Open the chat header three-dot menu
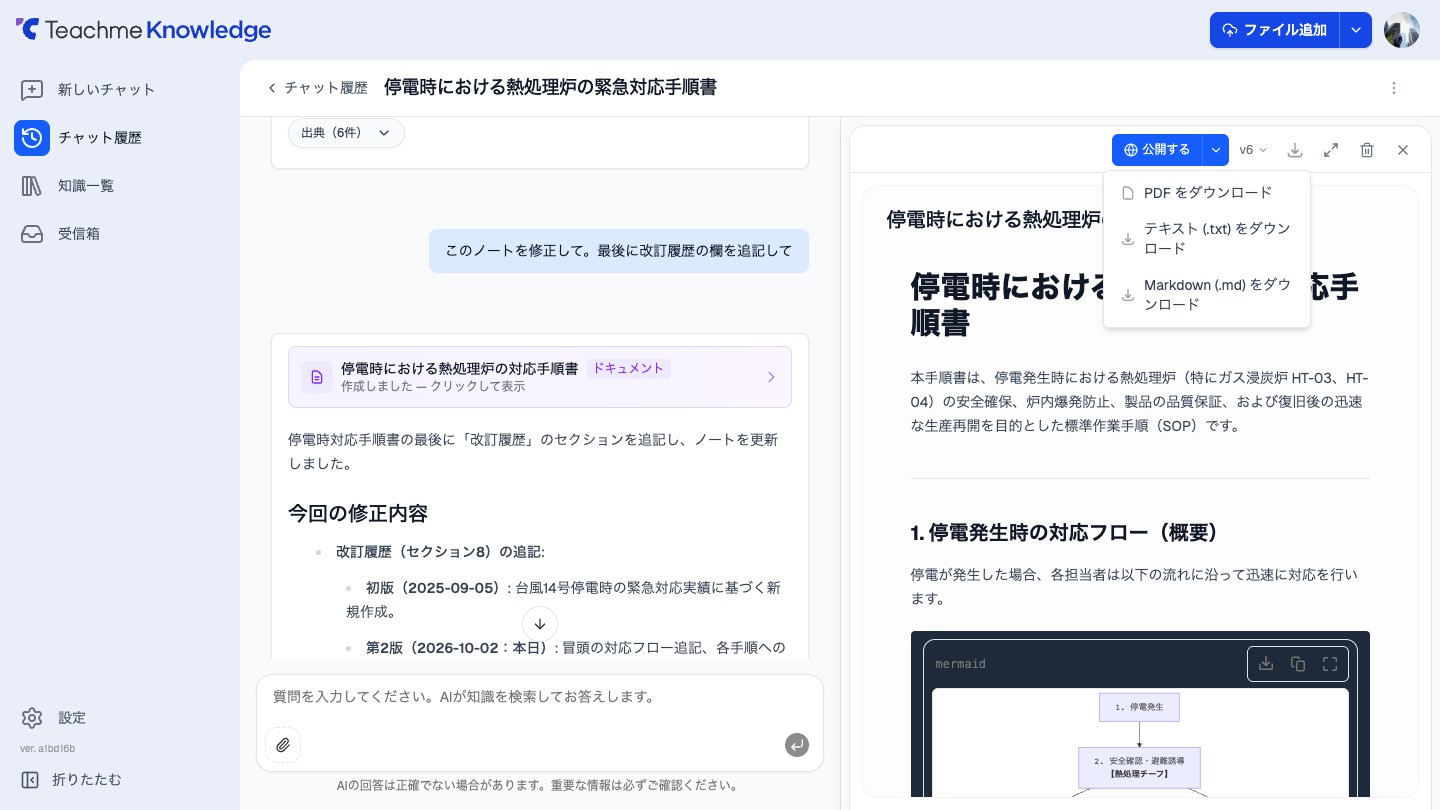 click(x=1394, y=88)
